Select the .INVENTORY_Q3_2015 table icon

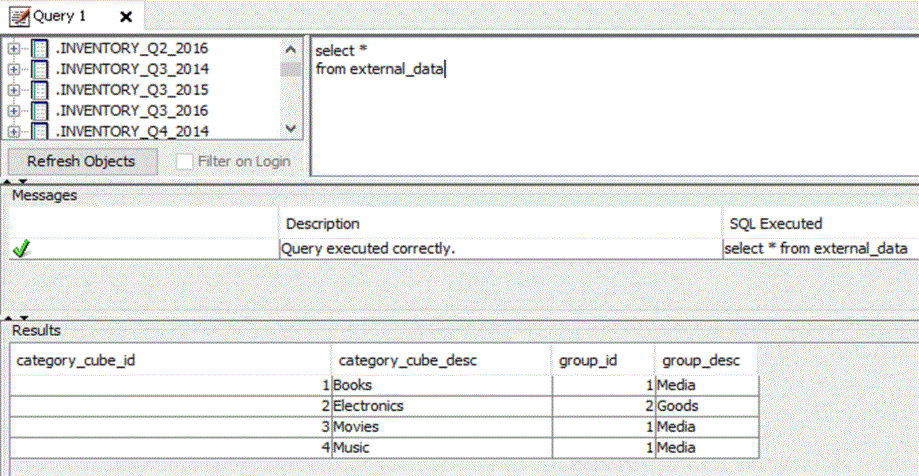point(39,90)
